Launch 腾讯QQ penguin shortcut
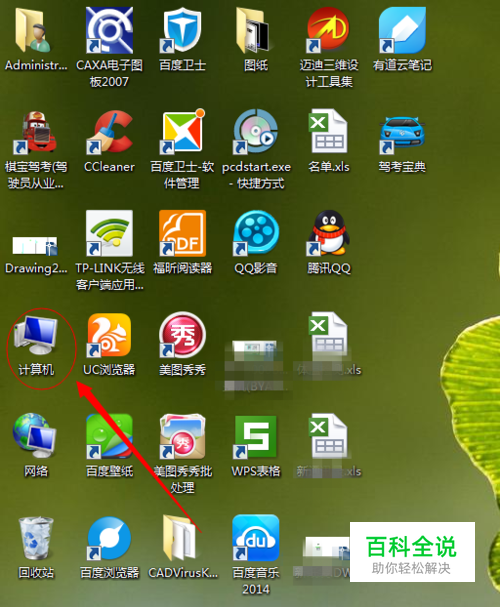Viewport: 500px width, 607px height. tap(328, 233)
